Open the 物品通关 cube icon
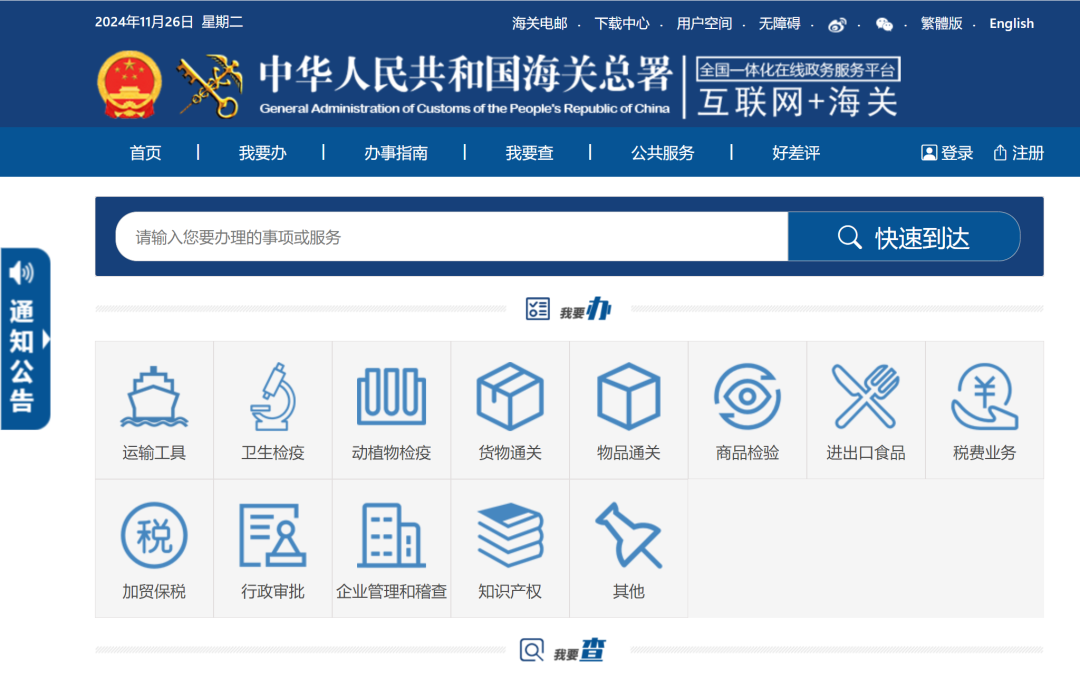1080x677 pixels. click(x=628, y=397)
